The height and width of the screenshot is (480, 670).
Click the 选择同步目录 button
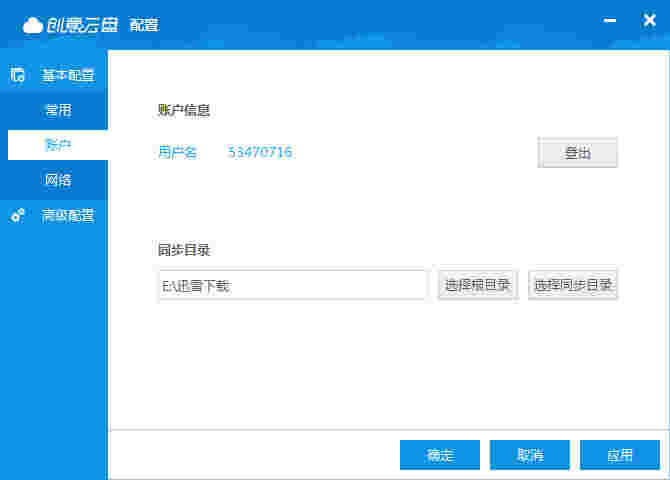[573, 285]
